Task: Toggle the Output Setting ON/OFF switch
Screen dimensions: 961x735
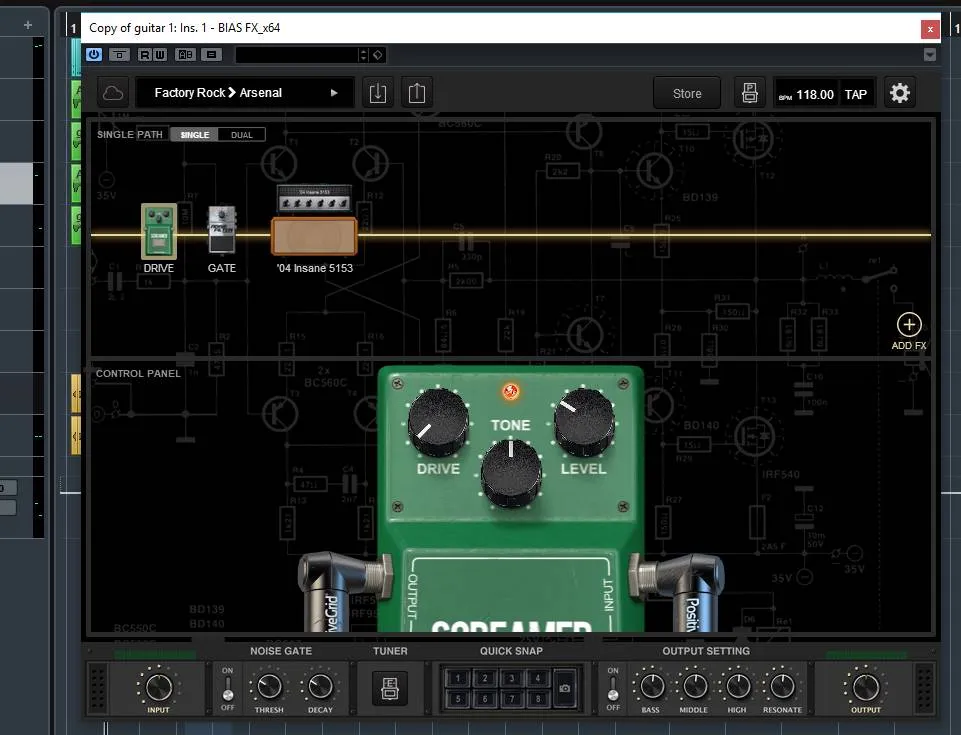Action: click(613, 688)
